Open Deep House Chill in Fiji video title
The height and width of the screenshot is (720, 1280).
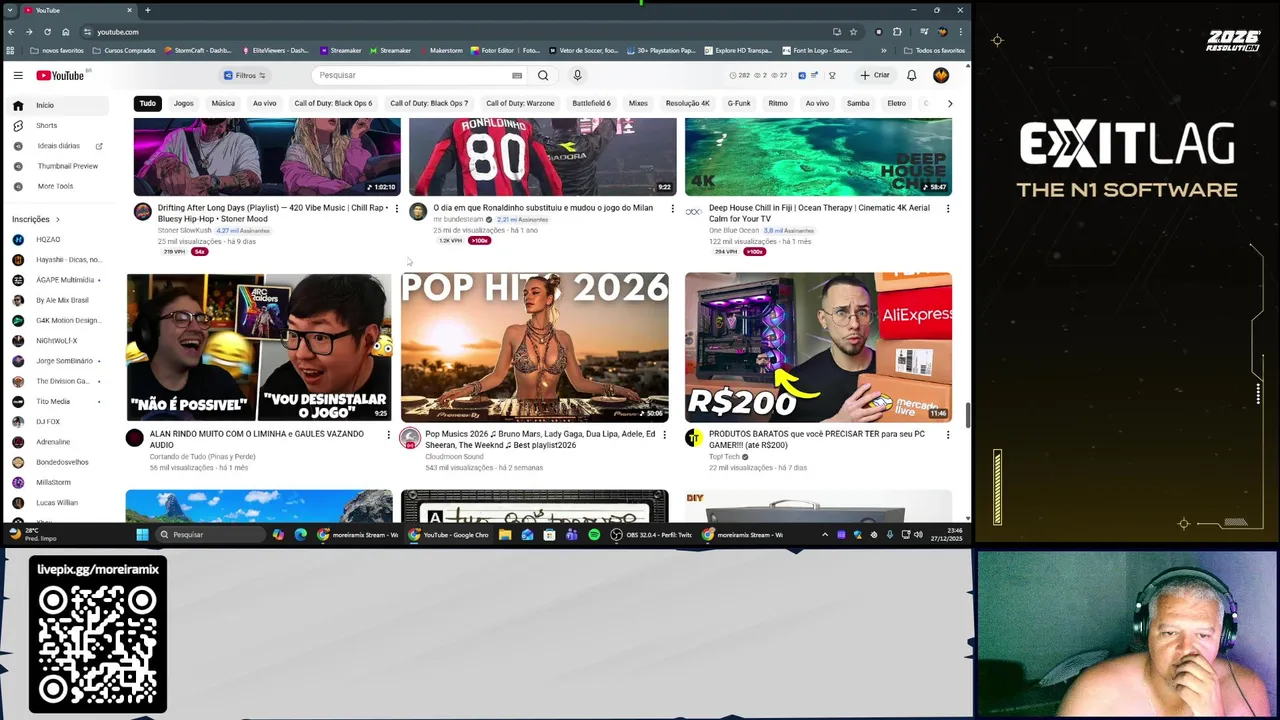(819, 213)
